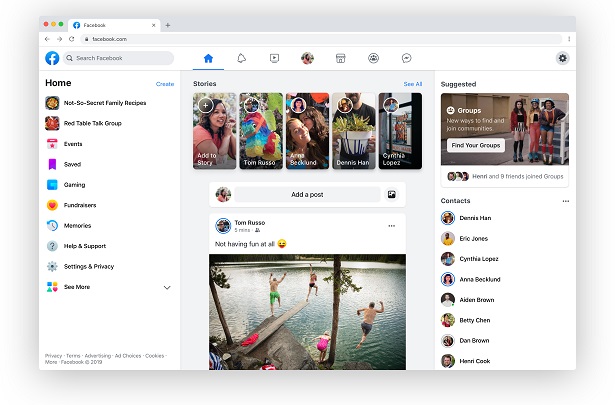615x405 pixels.
Task: Open the Marketplace storefront icon
Action: coord(340,58)
